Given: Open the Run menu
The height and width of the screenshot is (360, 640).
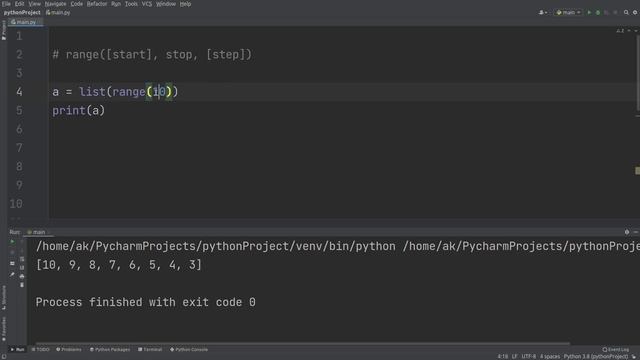Looking at the screenshot, I should click(116, 4).
